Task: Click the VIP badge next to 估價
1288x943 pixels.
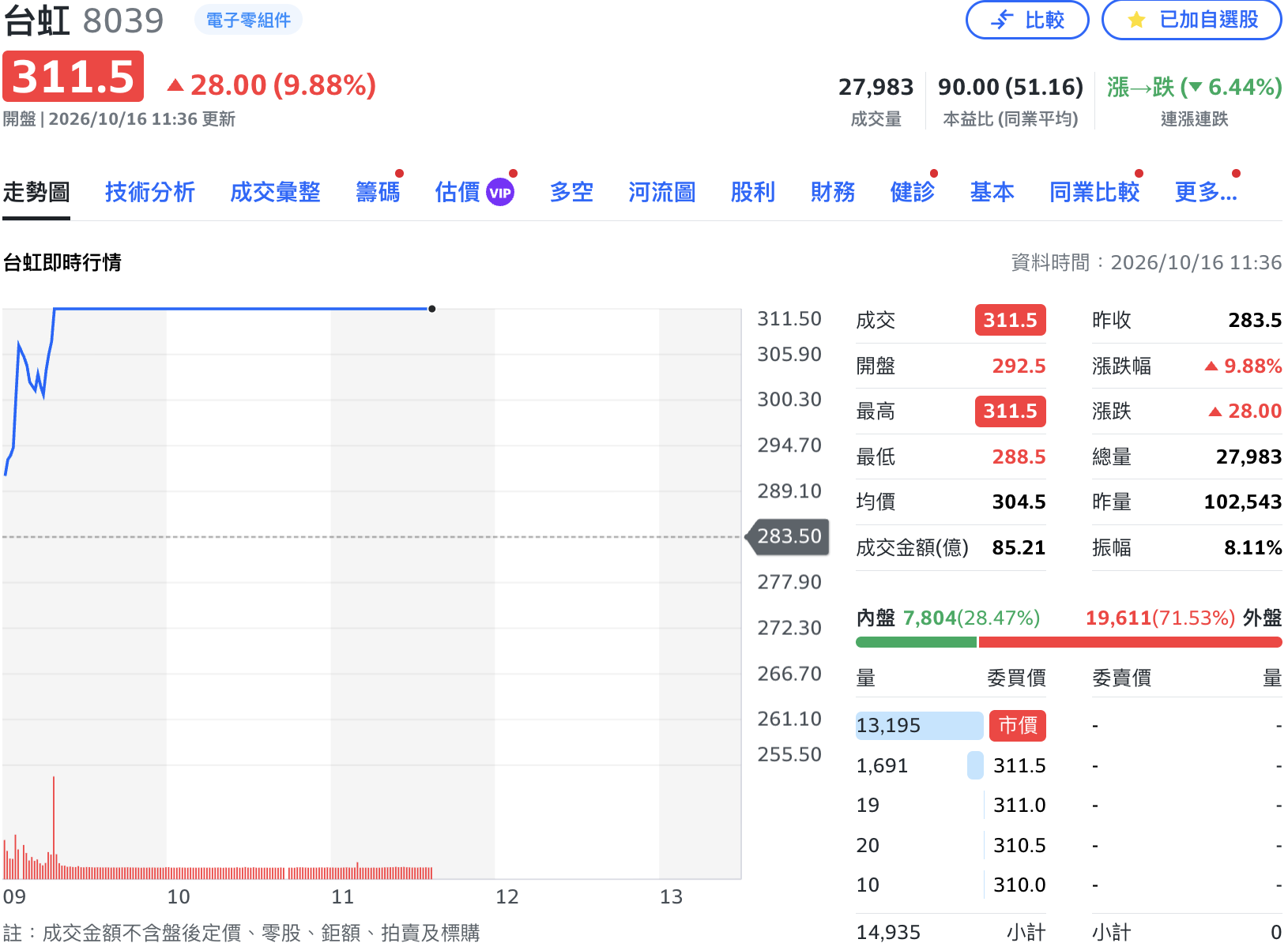Action: point(500,192)
